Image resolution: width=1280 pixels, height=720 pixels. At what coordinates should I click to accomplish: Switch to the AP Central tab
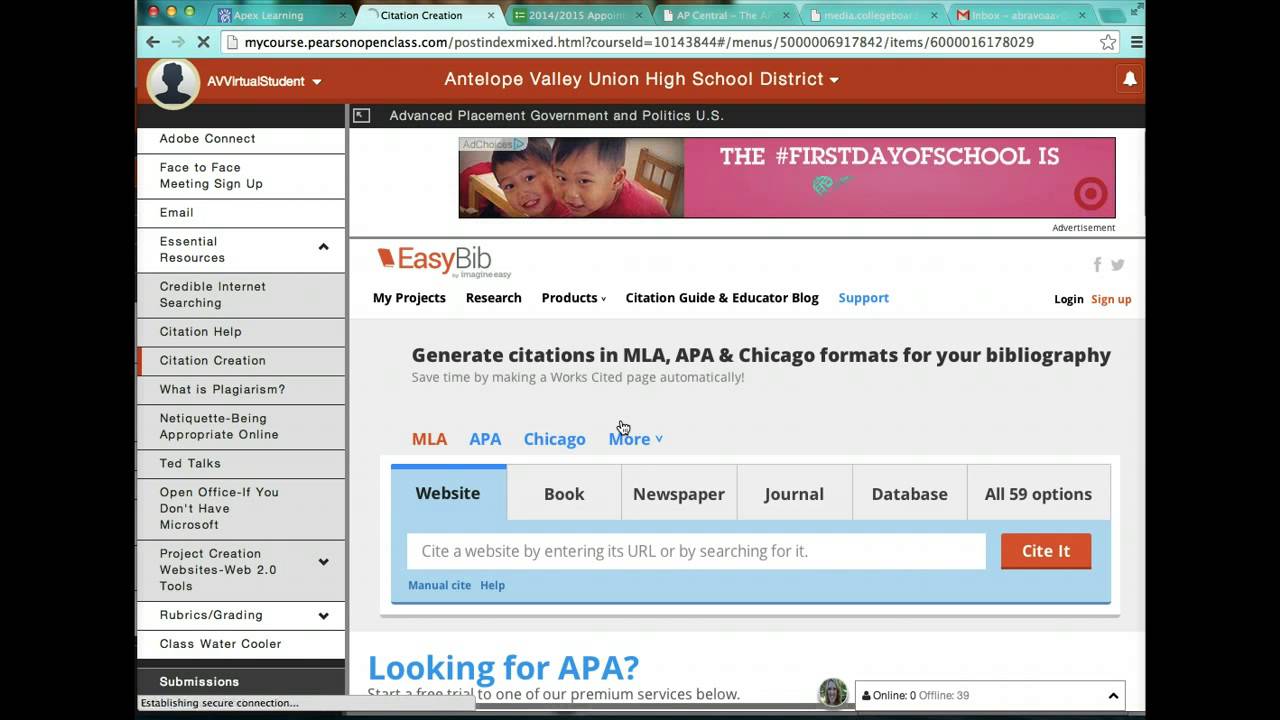722,15
